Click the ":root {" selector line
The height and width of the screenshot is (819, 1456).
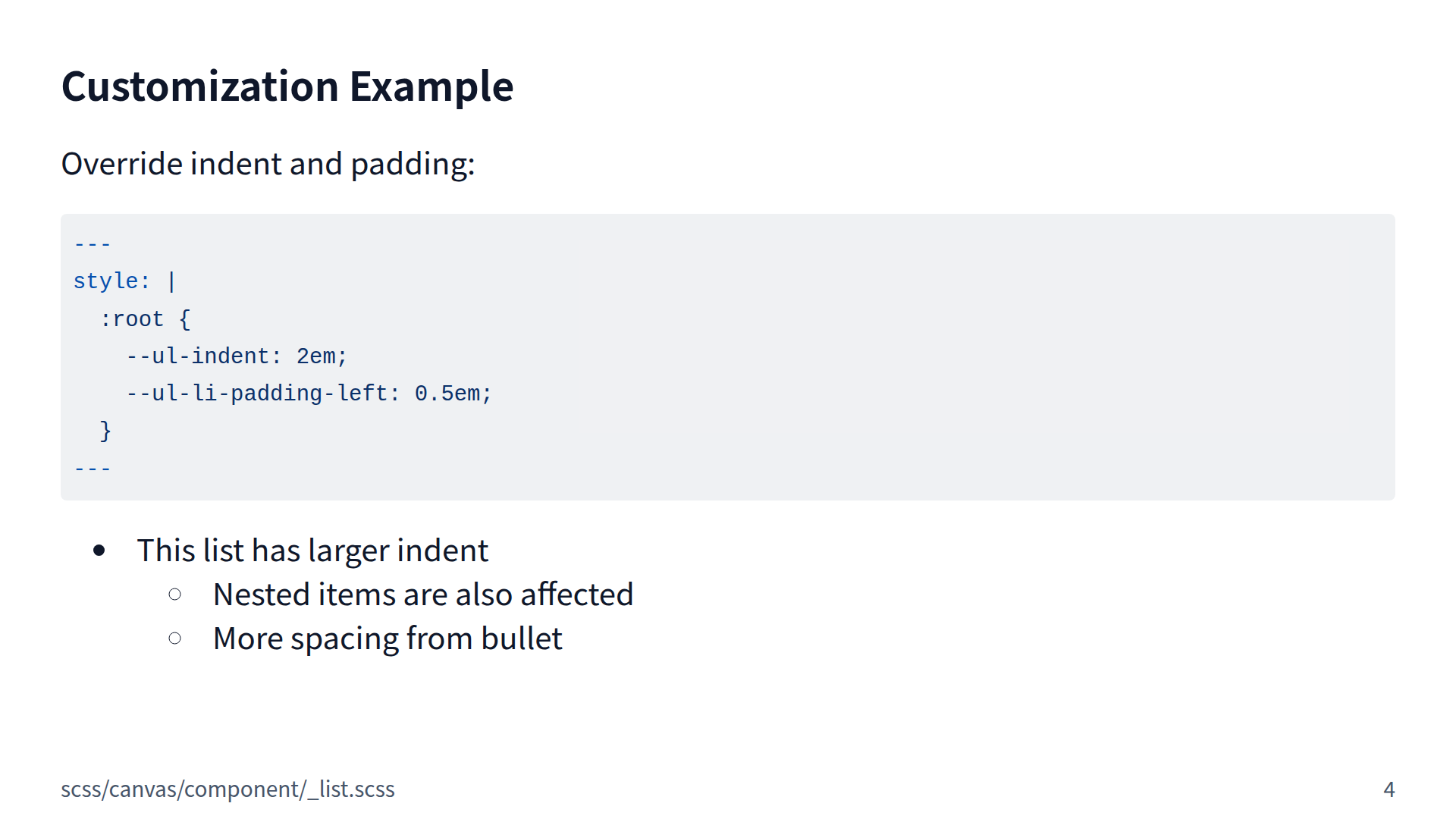click(145, 319)
